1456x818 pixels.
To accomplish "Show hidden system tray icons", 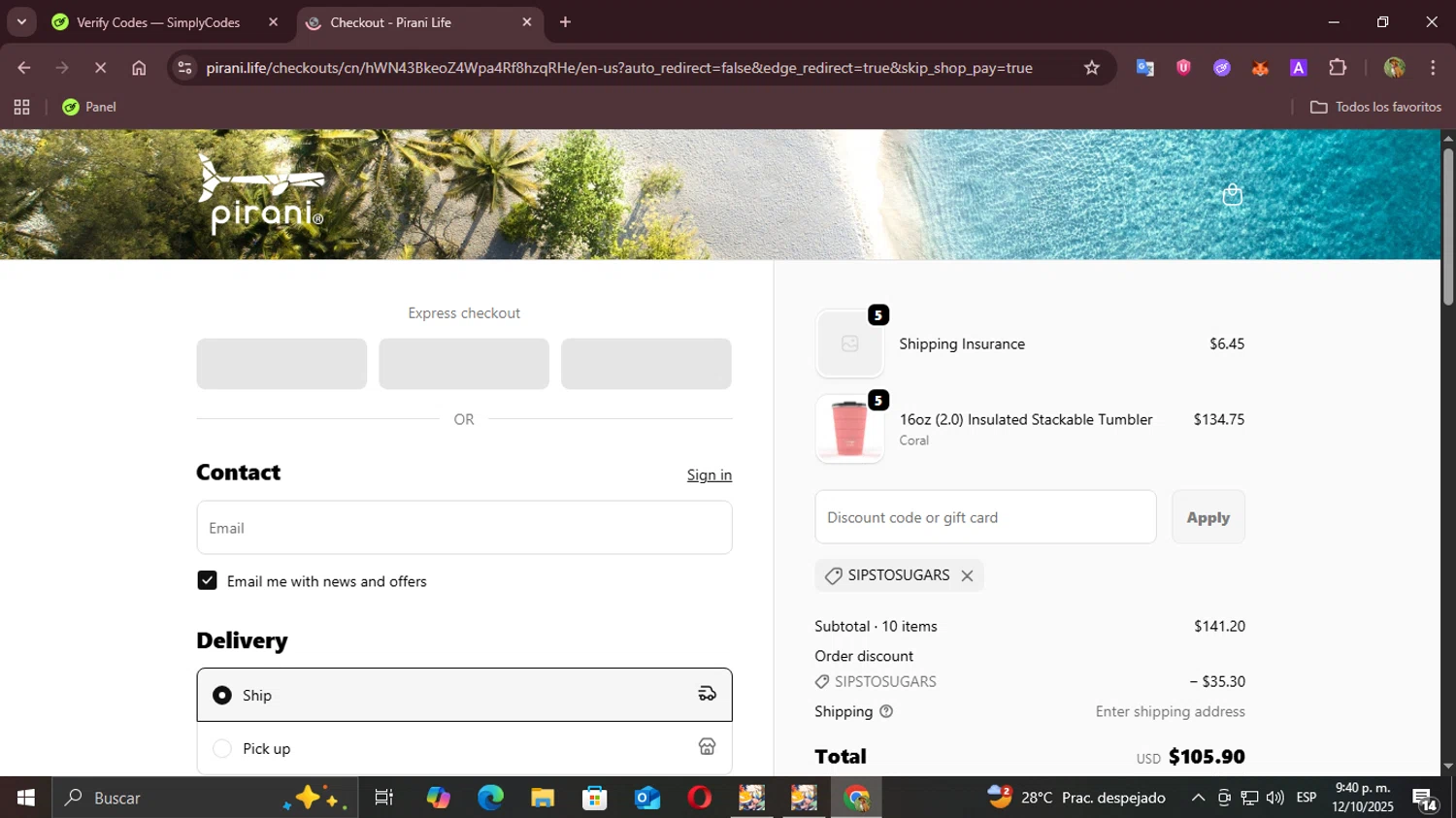I will [x=1198, y=798].
